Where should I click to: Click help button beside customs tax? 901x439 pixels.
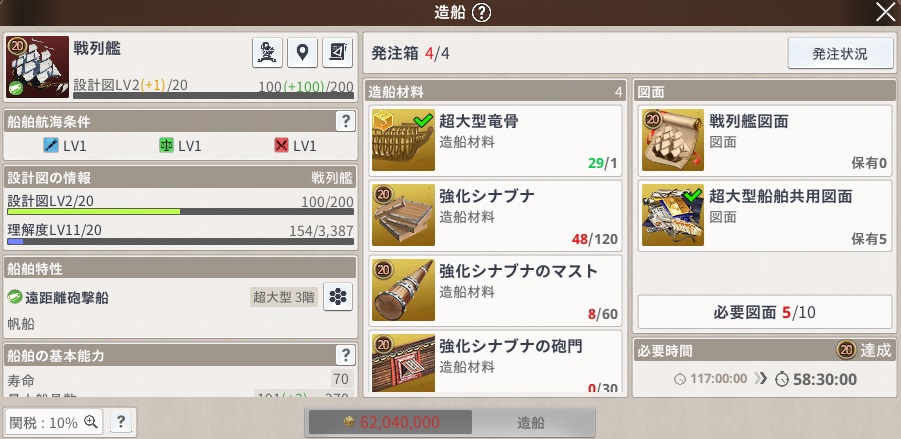click(121, 422)
